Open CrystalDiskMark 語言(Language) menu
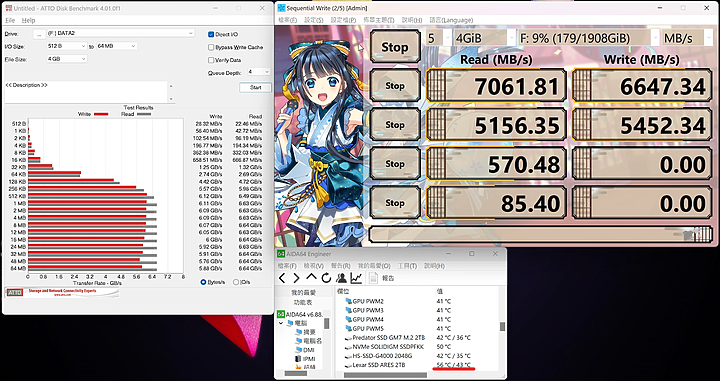 451,20
